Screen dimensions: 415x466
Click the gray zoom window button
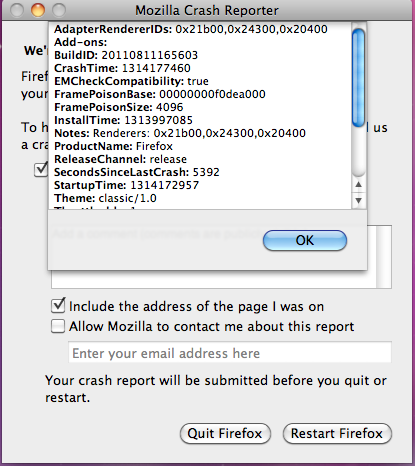tap(59, 10)
